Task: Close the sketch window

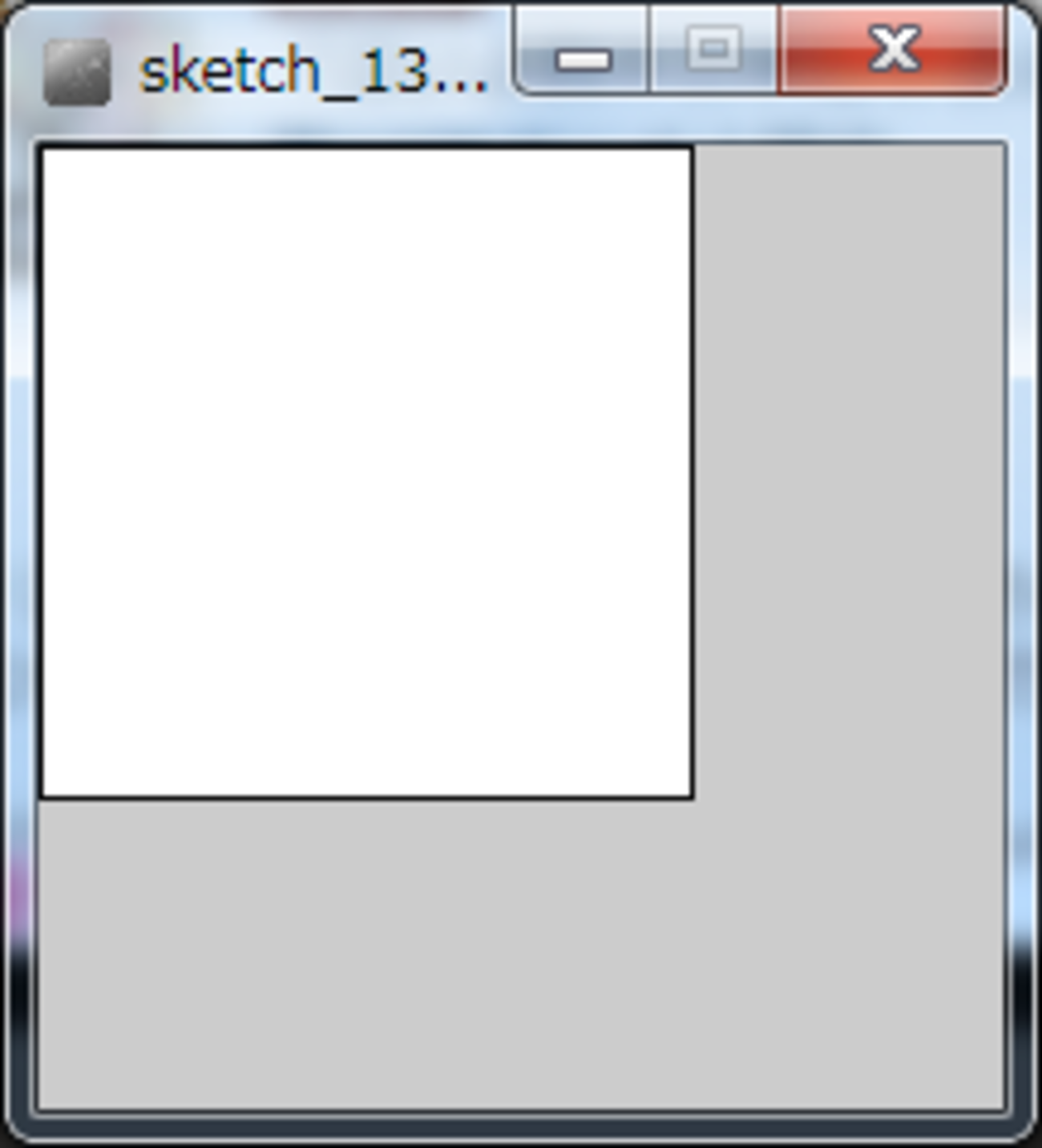Action: [x=892, y=50]
